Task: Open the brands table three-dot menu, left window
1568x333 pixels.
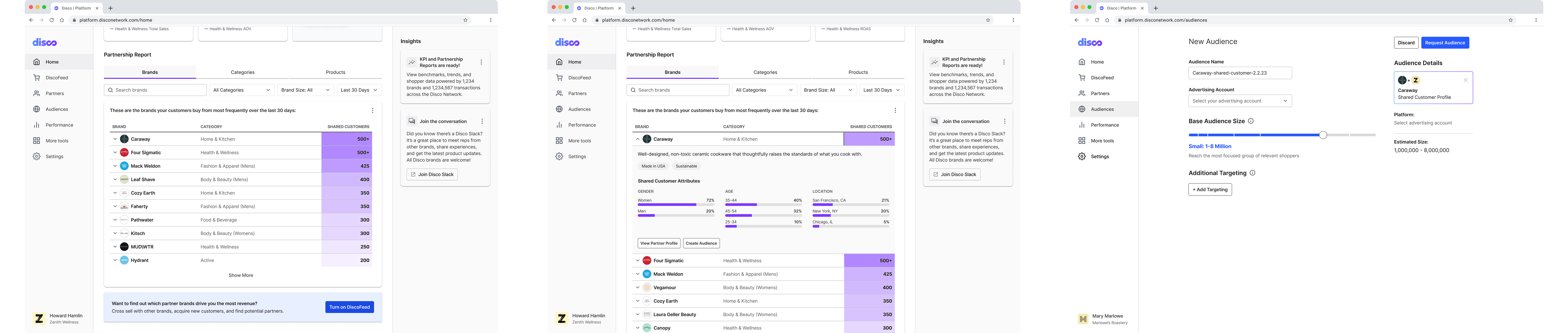Action: click(373, 111)
